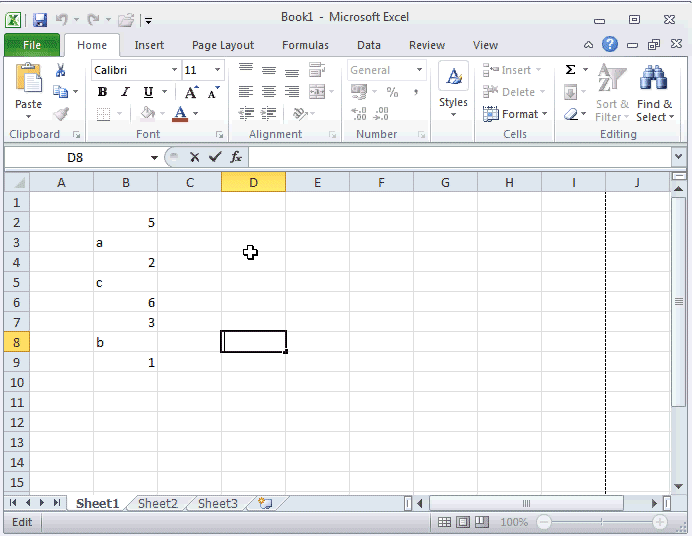Click the Enter checkmark in formula bar
Screen dimensions: 692x536
click(215, 157)
